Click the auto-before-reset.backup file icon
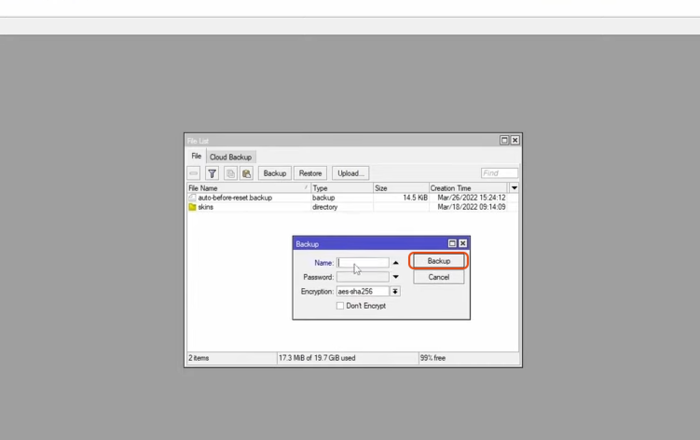Image resolution: width=700 pixels, height=440 pixels. pos(193,198)
